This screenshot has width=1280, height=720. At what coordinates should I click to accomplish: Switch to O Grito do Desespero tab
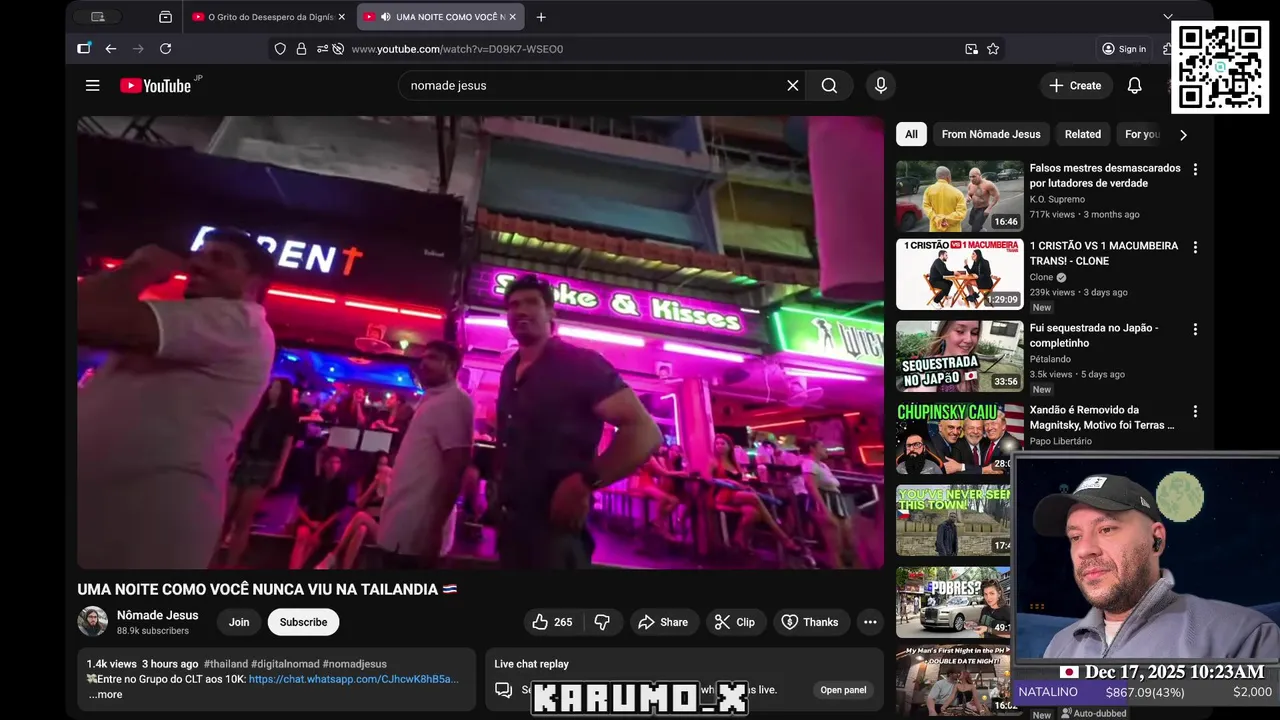pos(267,17)
